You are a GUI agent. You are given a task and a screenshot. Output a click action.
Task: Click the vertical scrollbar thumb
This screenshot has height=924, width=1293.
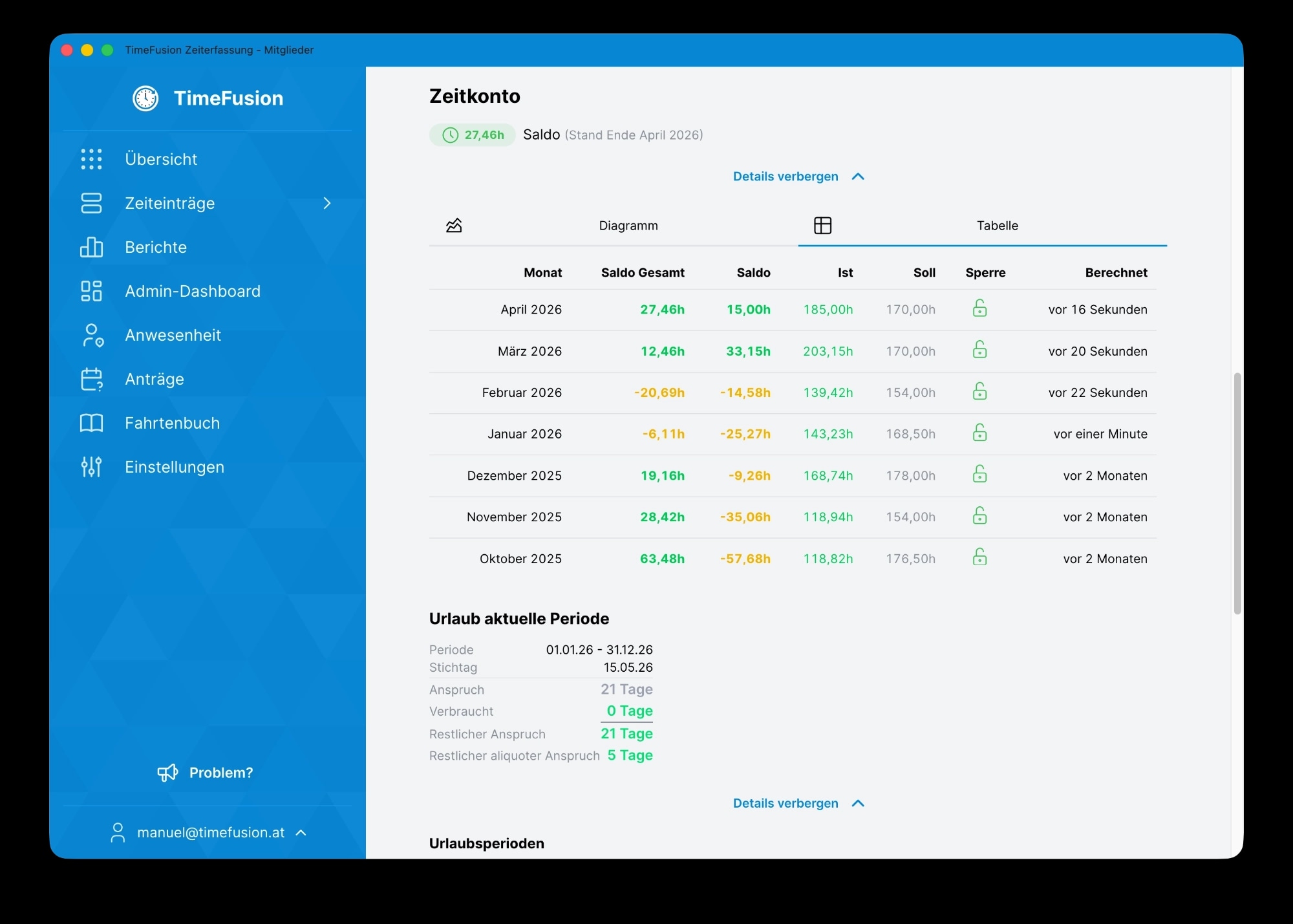click(x=1237, y=493)
